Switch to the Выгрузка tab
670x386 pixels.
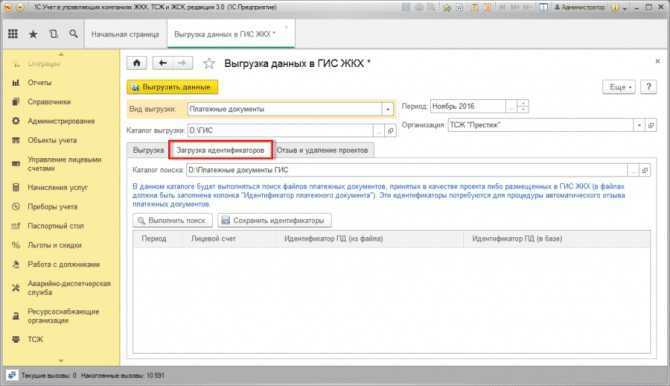[x=148, y=150]
